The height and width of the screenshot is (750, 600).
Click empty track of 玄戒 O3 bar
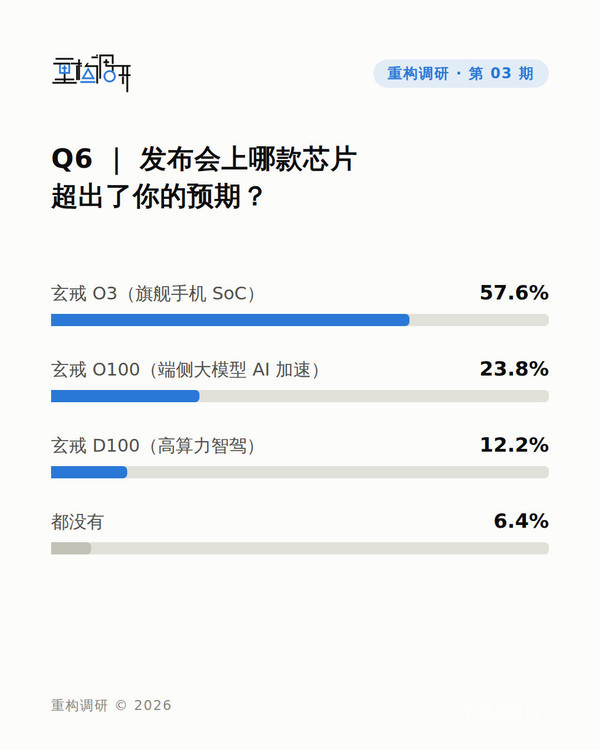pyautogui.click(x=479, y=320)
